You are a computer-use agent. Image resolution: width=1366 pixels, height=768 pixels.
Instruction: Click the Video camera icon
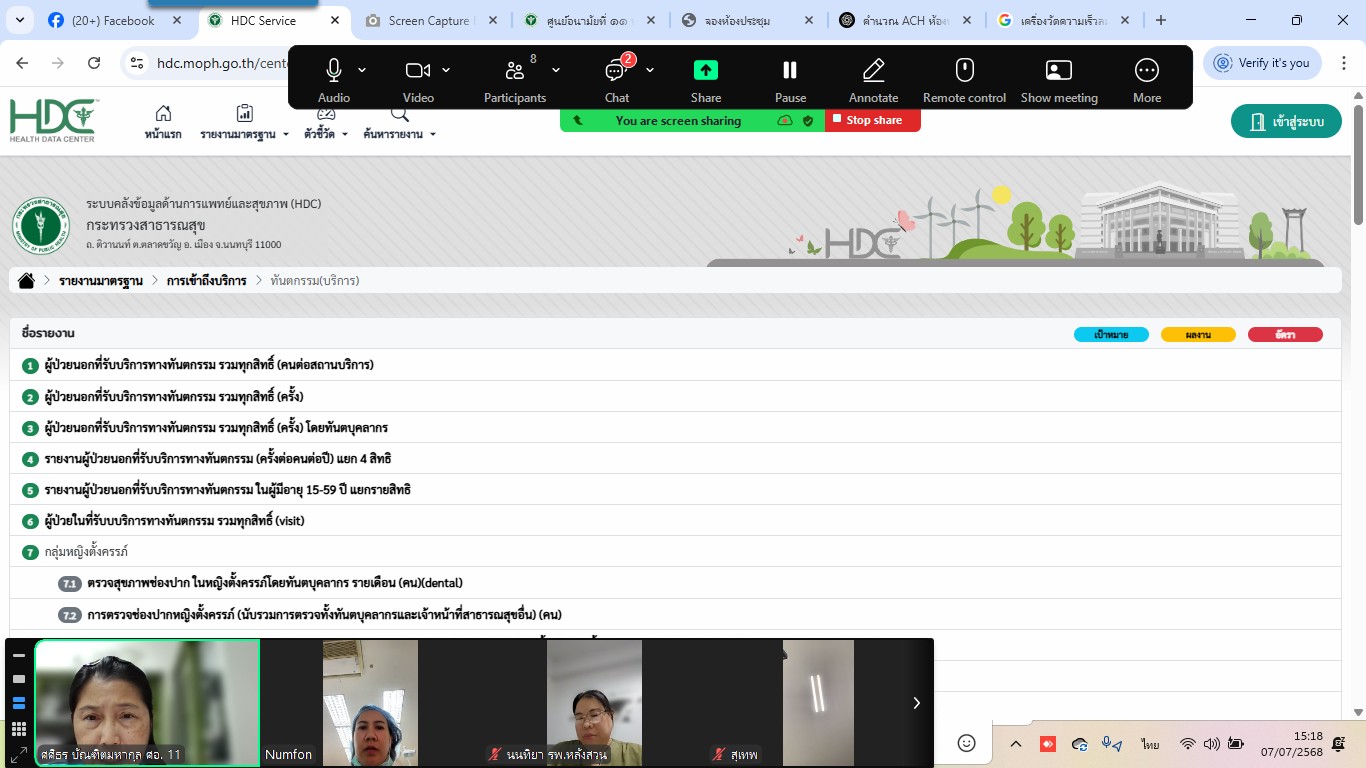click(417, 70)
